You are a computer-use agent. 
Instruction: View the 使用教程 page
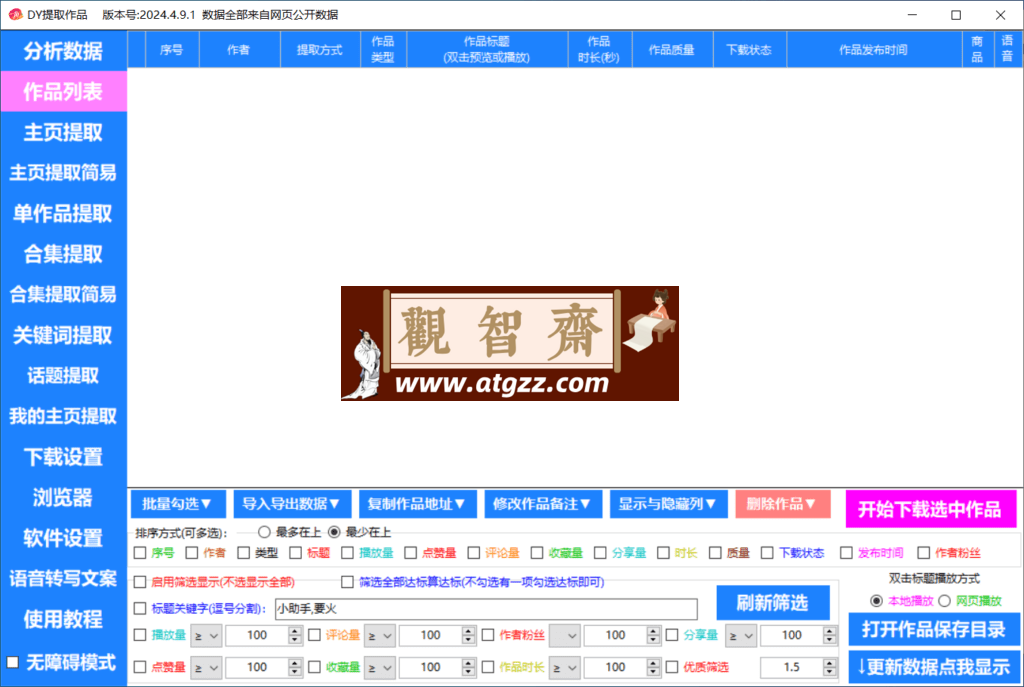coord(63,619)
